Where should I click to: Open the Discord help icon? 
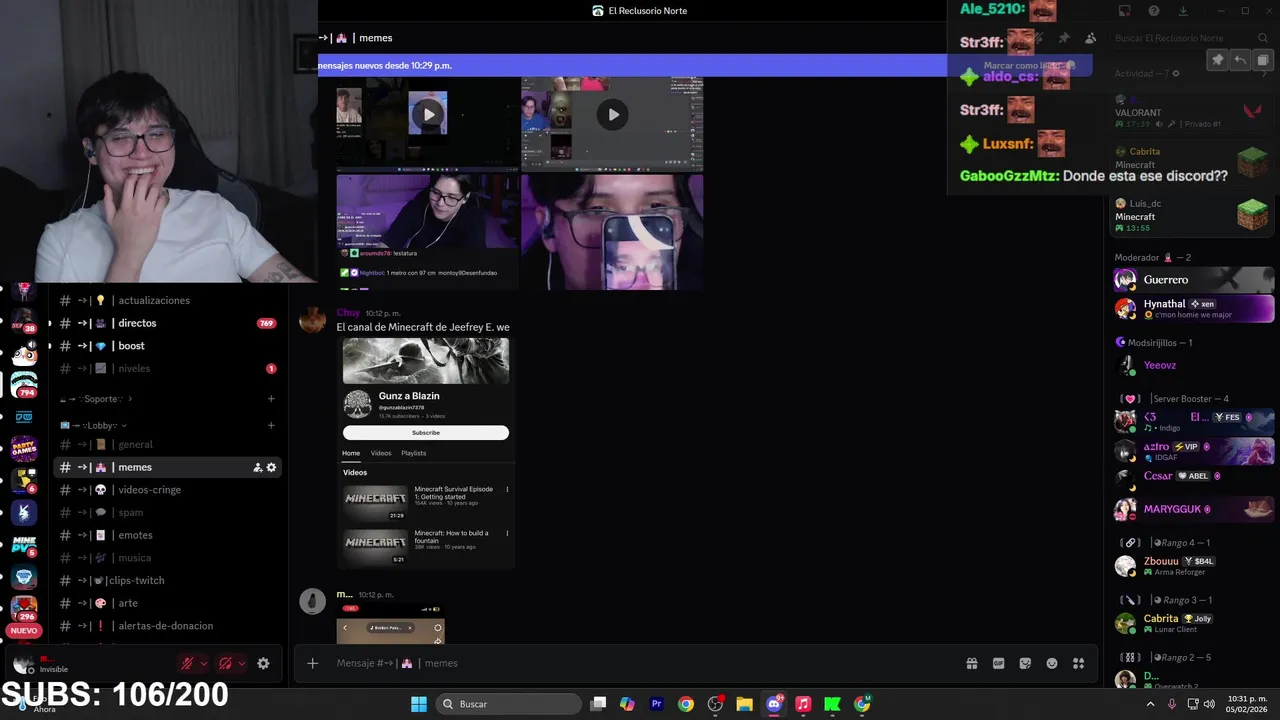tap(1154, 11)
